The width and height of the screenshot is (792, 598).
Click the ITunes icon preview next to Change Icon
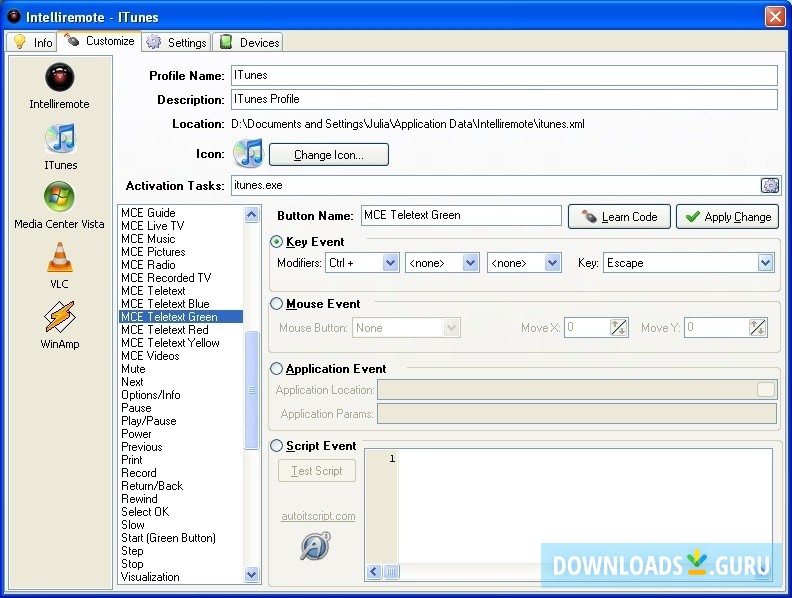coord(248,153)
